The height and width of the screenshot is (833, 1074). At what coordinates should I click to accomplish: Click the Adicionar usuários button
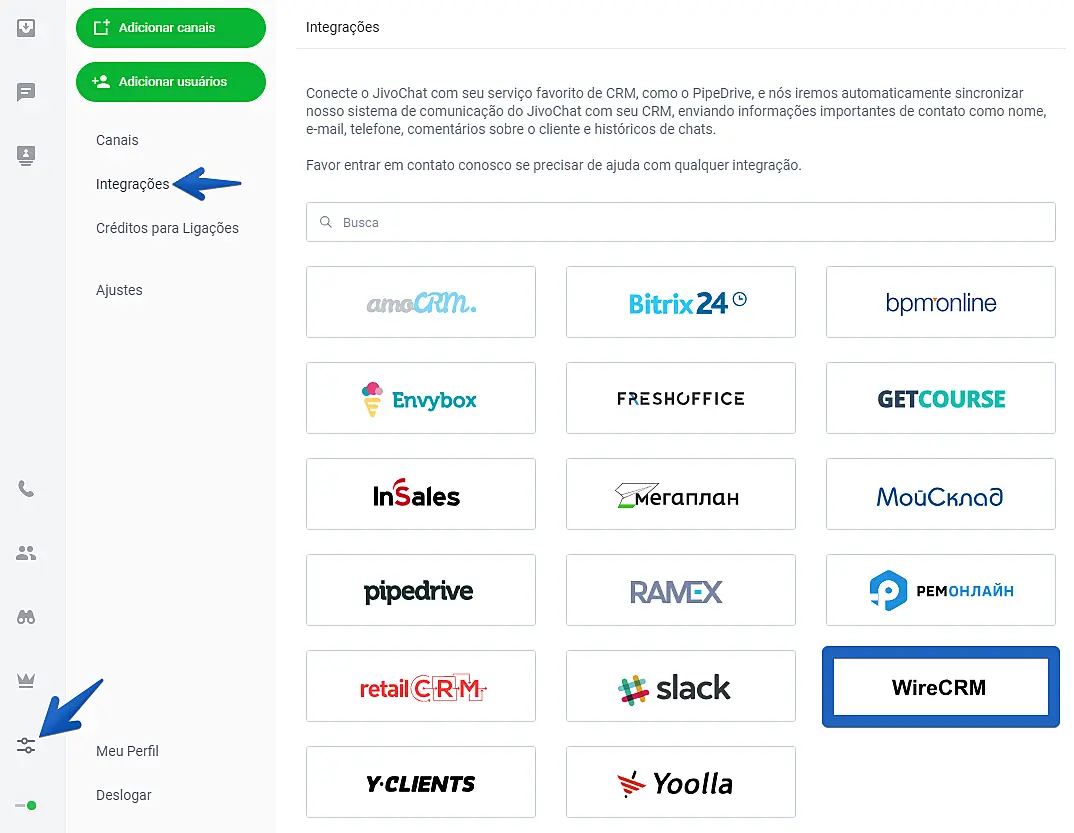pyautogui.click(x=171, y=82)
